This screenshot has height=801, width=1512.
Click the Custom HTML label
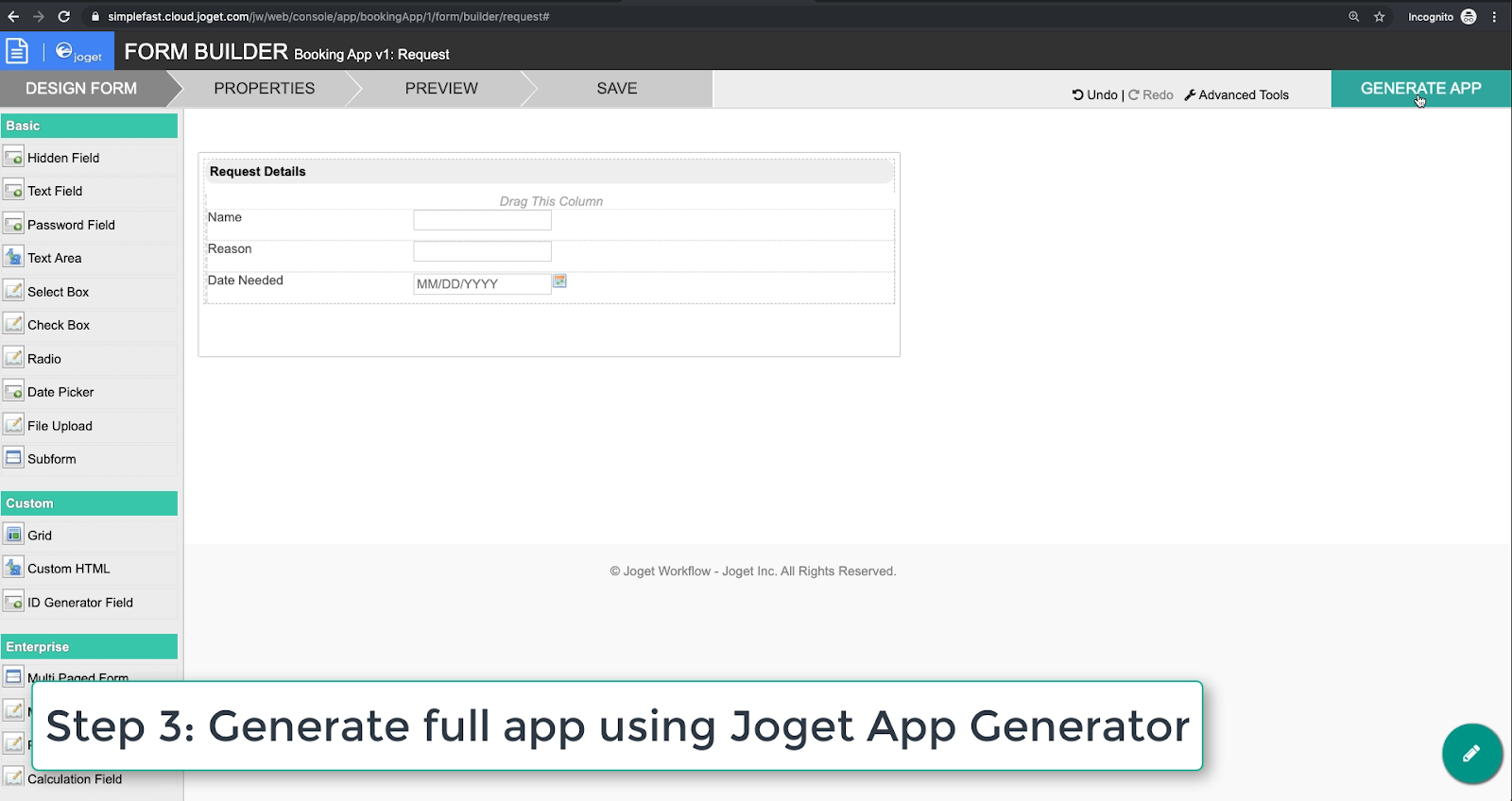(x=69, y=569)
